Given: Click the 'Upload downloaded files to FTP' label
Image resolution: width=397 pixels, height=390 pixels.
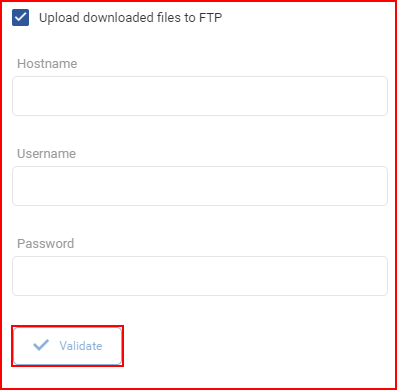Looking at the screenshot, I should tap(130, 17).
